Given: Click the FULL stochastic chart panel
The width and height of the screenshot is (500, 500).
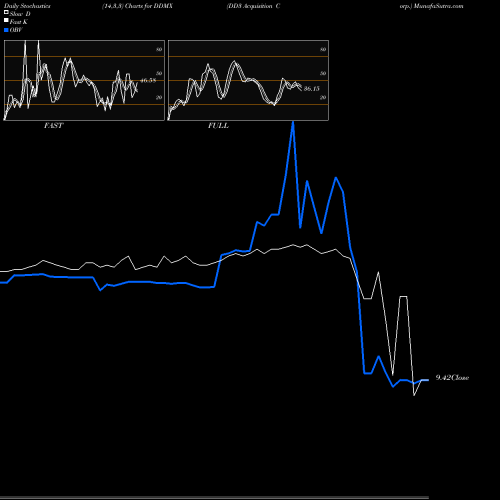Looking at the screenshot, I should (x=248, y=80).
